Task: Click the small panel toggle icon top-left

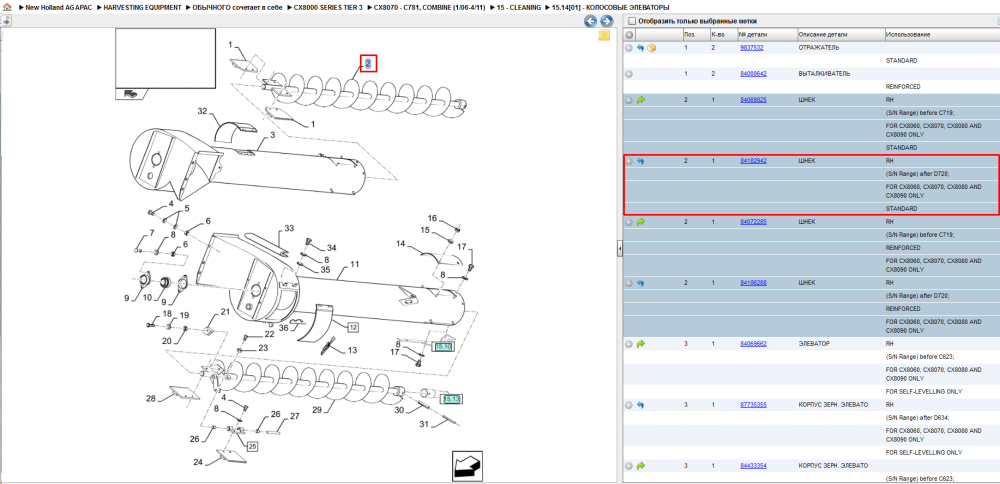Action: [6, 20]
